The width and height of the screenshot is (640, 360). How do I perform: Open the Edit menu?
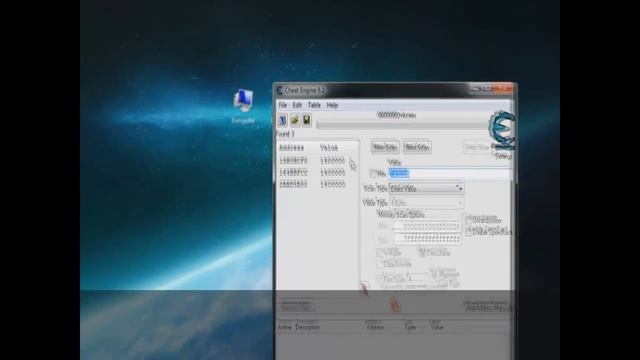[x=297, y=105]
